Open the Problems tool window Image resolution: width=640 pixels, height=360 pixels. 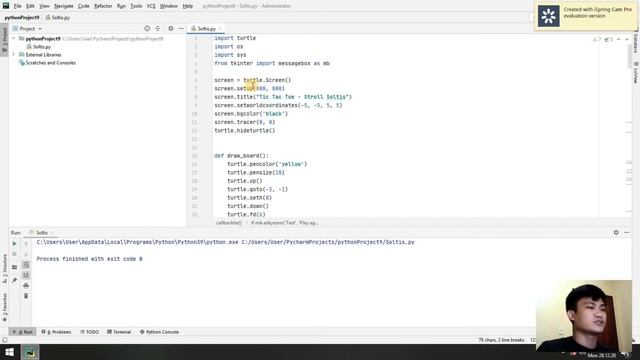click(56, 332)
